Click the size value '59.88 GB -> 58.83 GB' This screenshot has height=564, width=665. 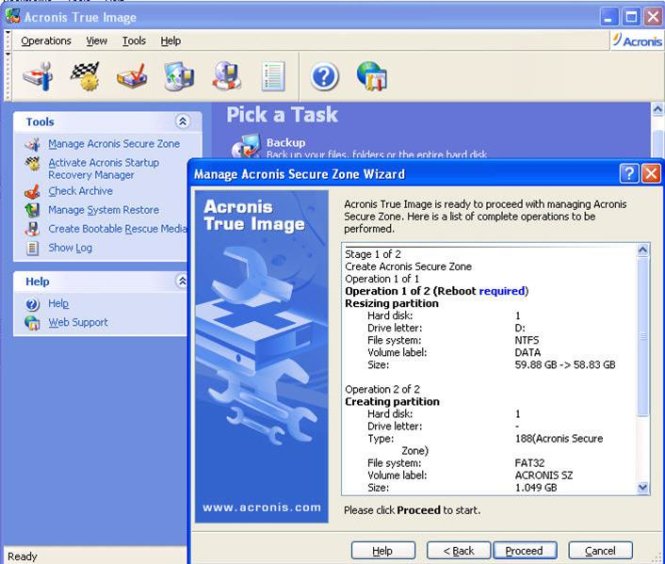click(565, 365)
